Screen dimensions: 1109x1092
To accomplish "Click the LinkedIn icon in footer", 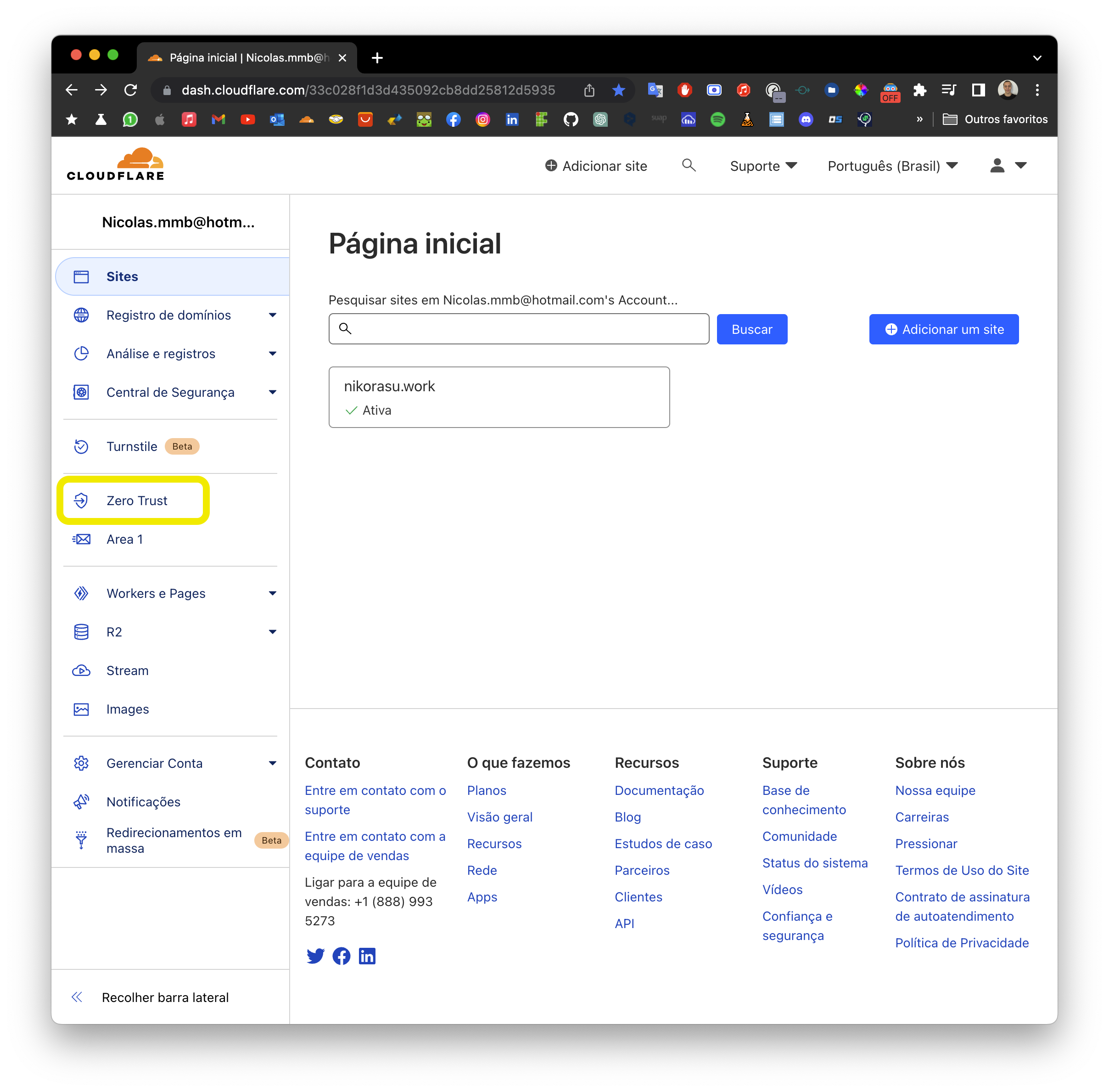I will pyautogui.click(x=367, y=956).
